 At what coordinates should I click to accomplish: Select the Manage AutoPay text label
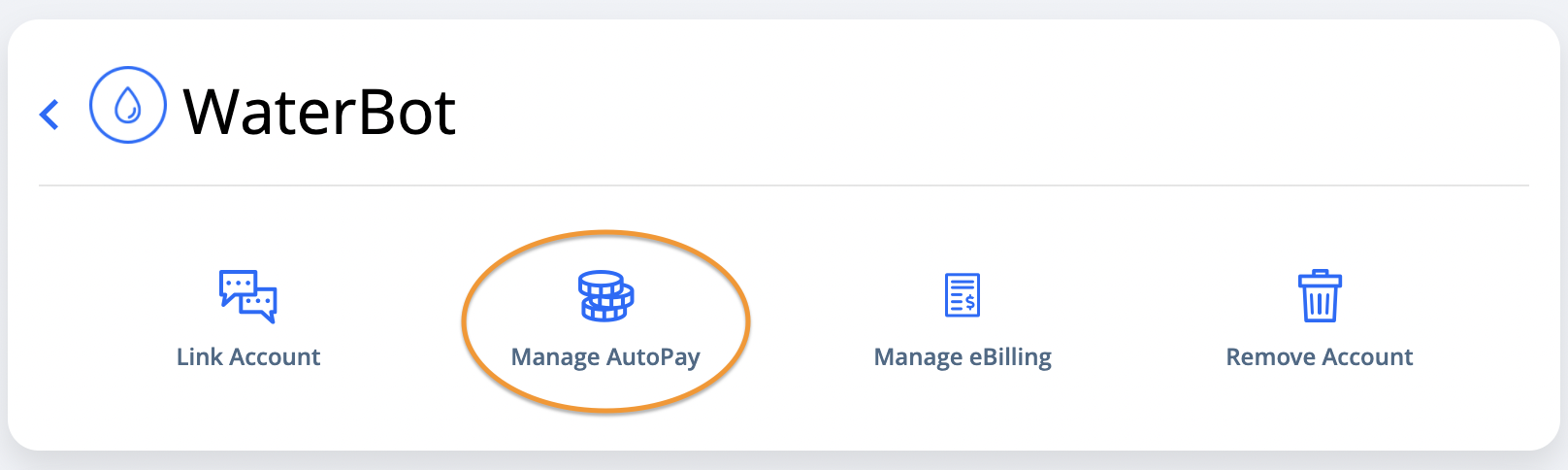coord(605,358)
